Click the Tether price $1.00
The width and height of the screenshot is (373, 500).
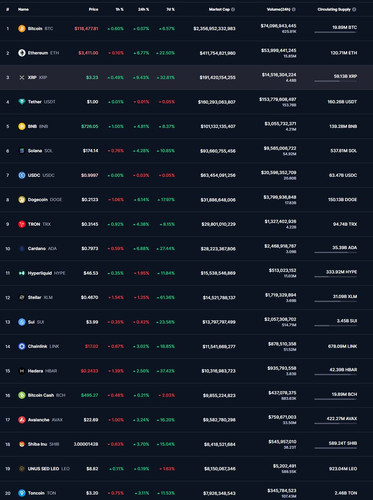pos(93,102)
